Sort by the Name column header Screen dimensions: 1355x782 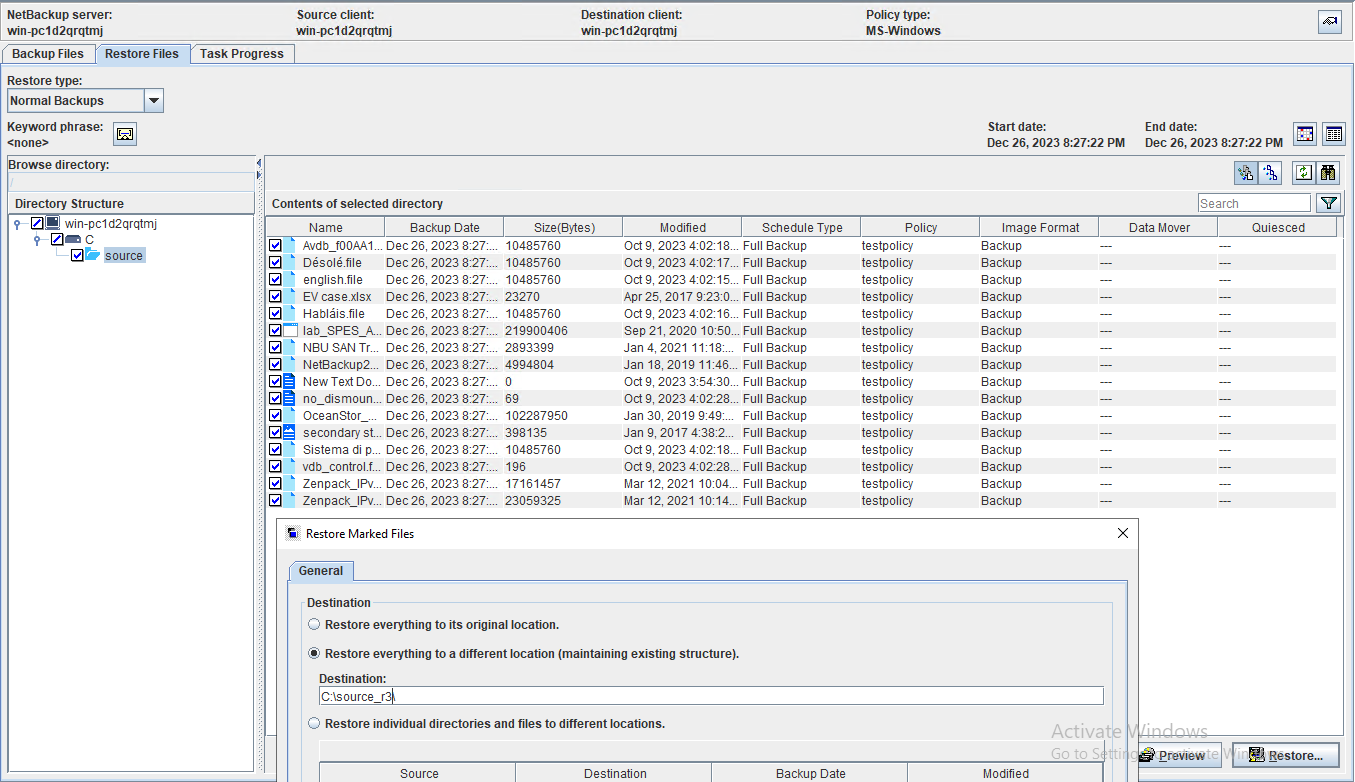[x=325, y=227]
